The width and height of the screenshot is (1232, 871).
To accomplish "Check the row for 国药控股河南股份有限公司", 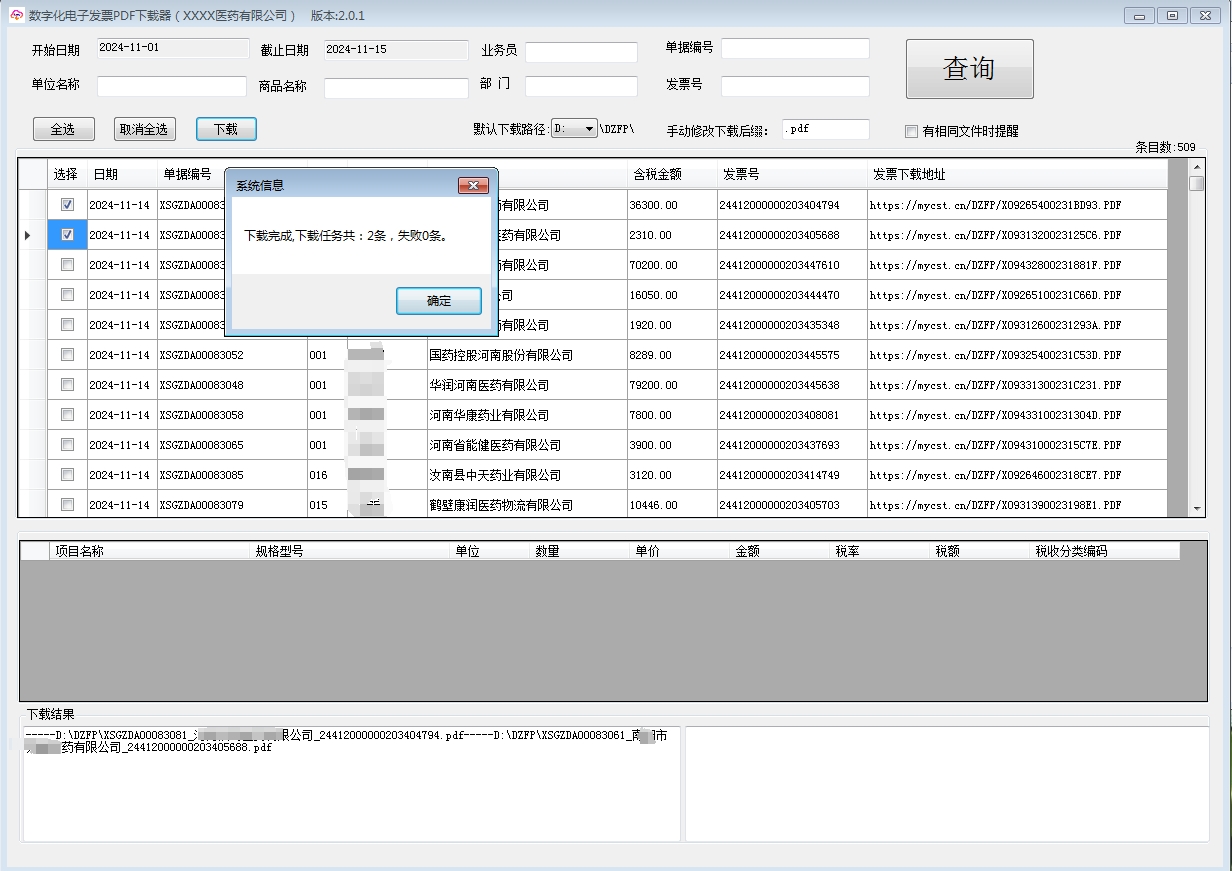I will 66,354.
